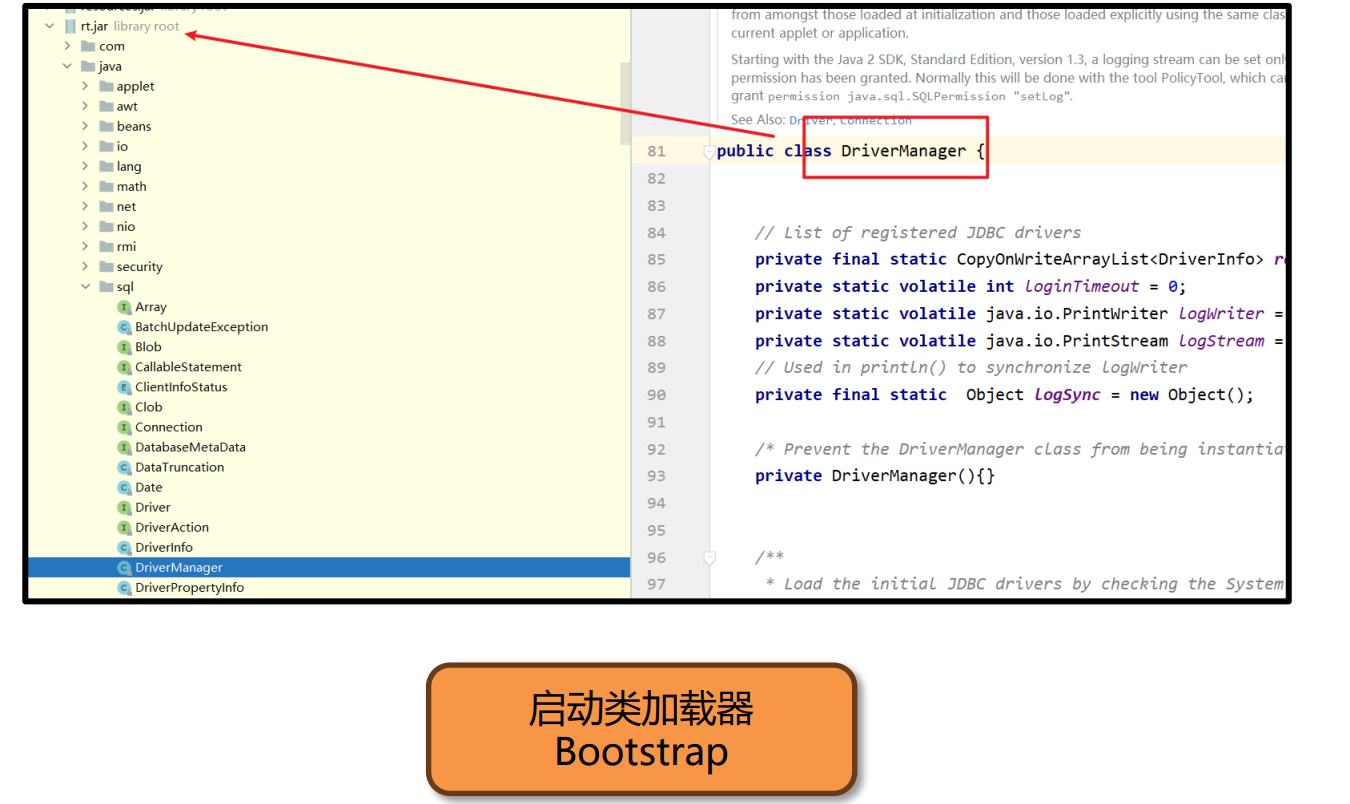This screenshot has width=1350, height=804.
Task: Select the DriverInfo tree item
Action: tap(164, 547)
